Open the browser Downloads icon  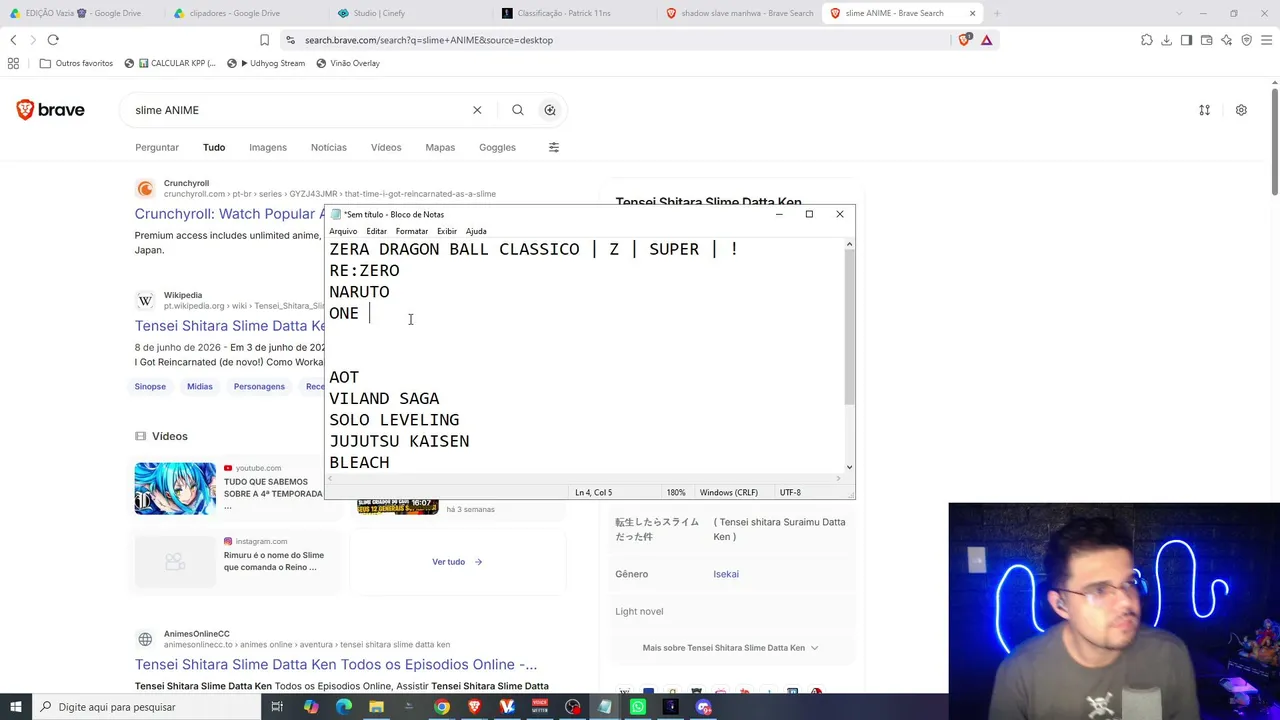(x=1166, y=40)
